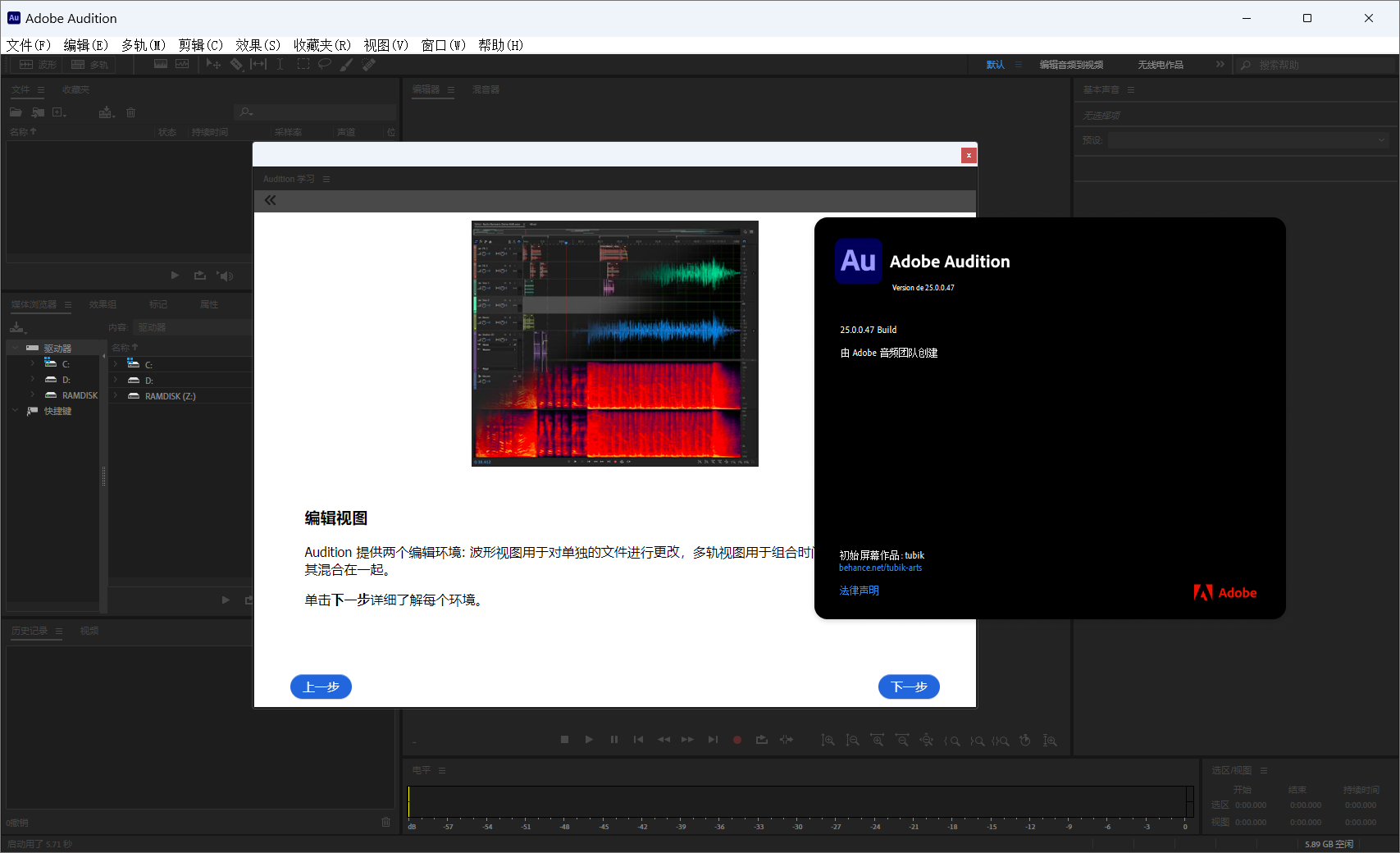Viewport: 1400px width, 853px height.
Task: Open the 多轨(M) menu
Action: [144, 45]
